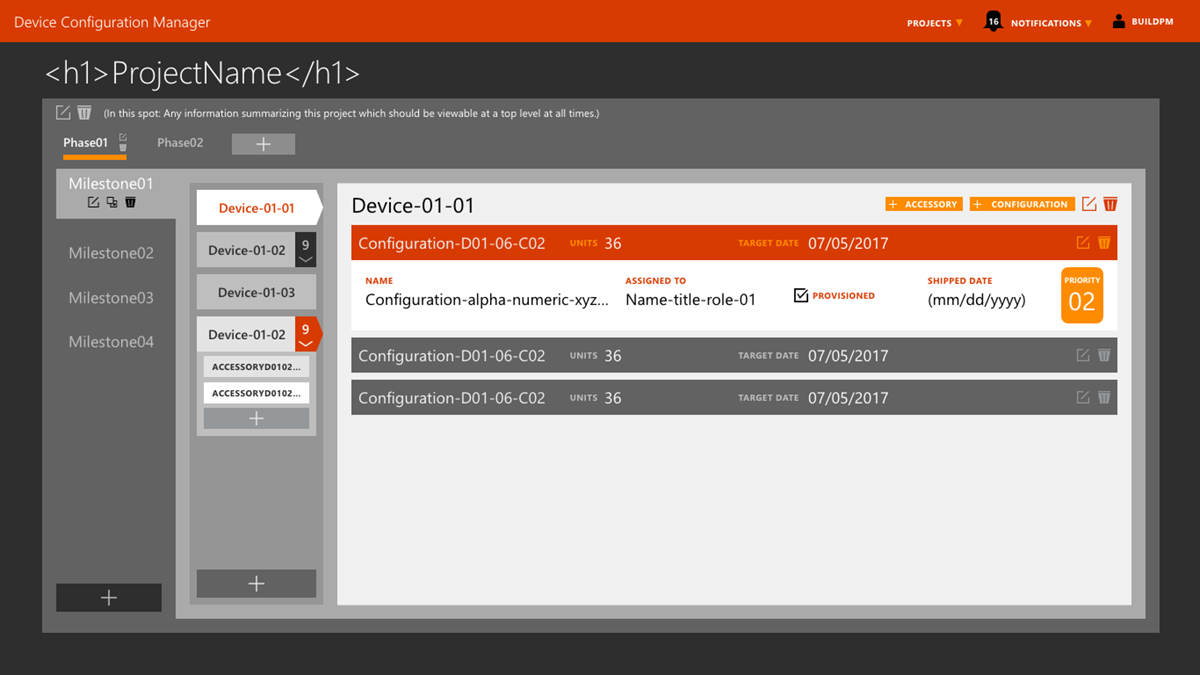Switch to the Phase02 tab
The width and height of the screenshot is (1200, 675).
[180, 143]
